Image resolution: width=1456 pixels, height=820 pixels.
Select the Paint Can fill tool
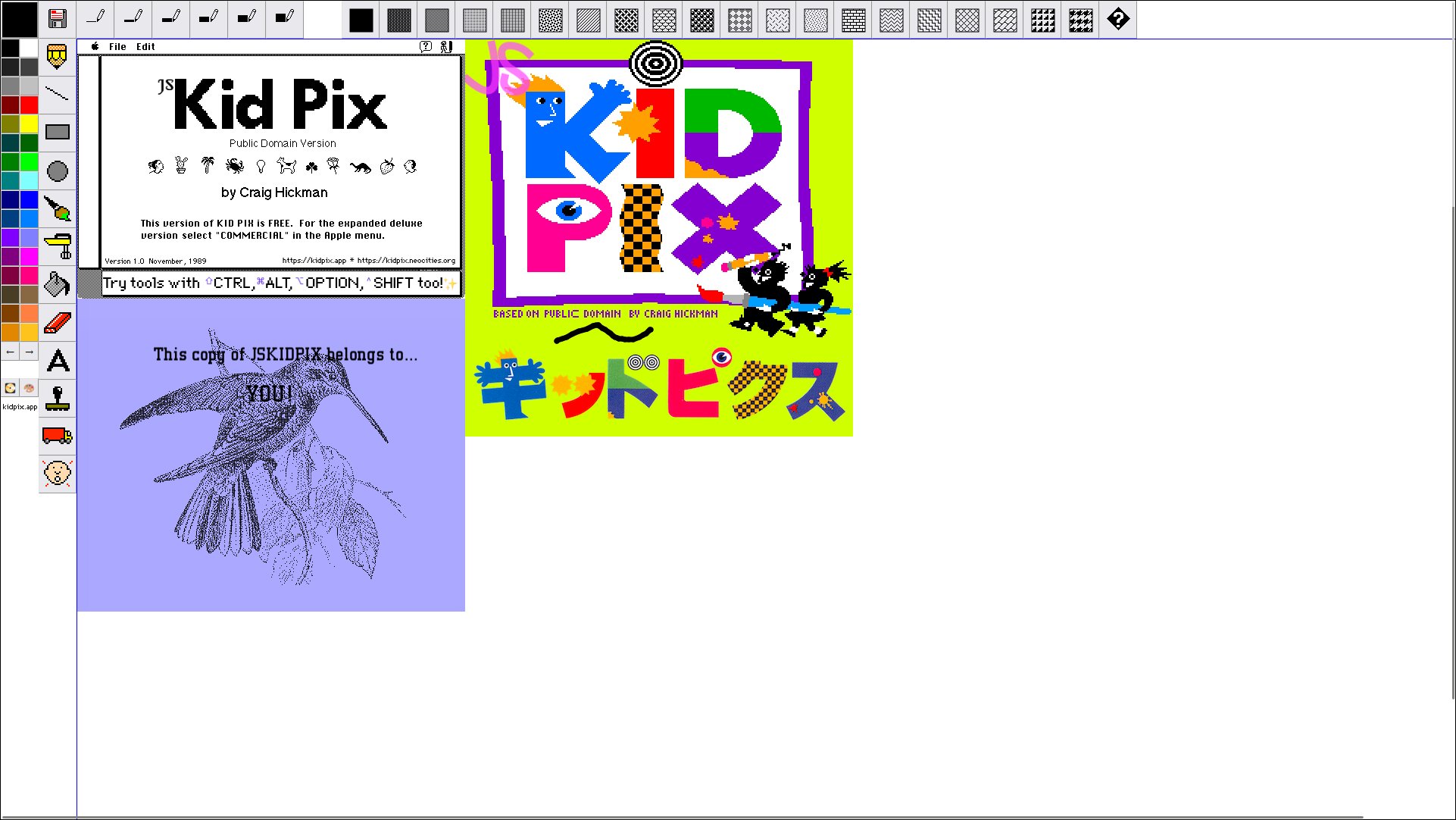(x=58, y=284)
